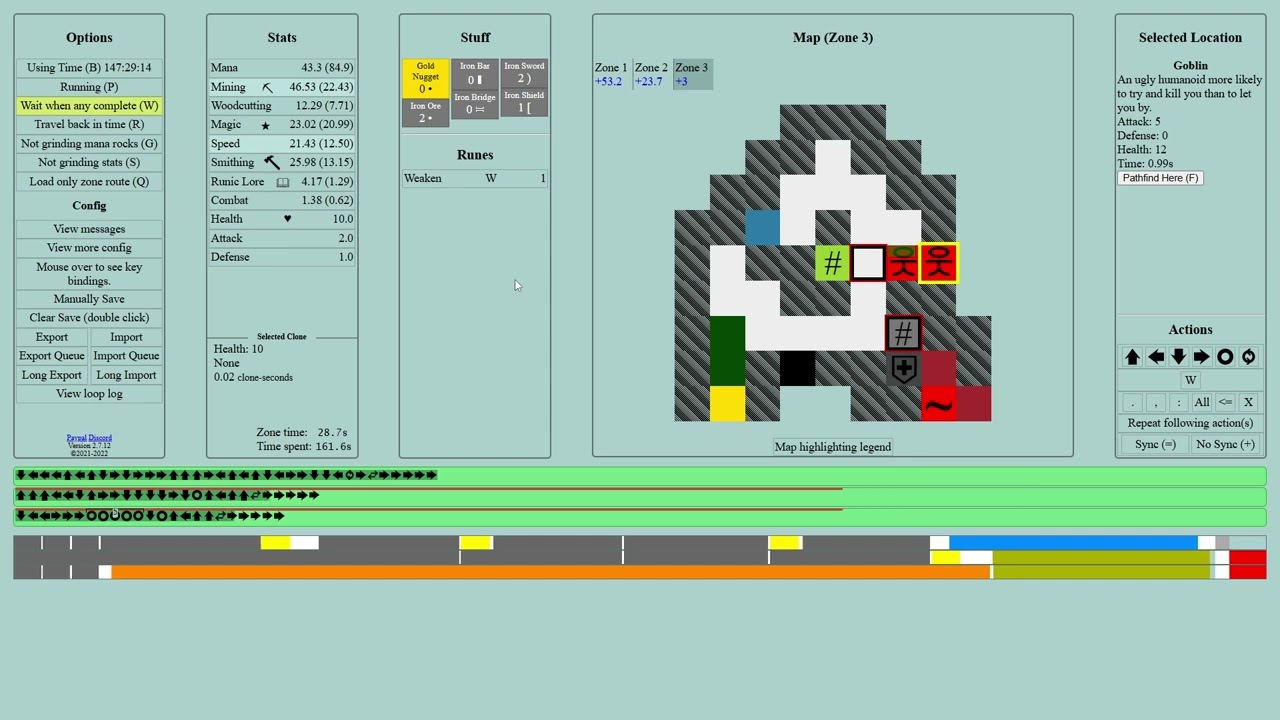
Task: Open the Discord link under Options
Action: point(100,438)
